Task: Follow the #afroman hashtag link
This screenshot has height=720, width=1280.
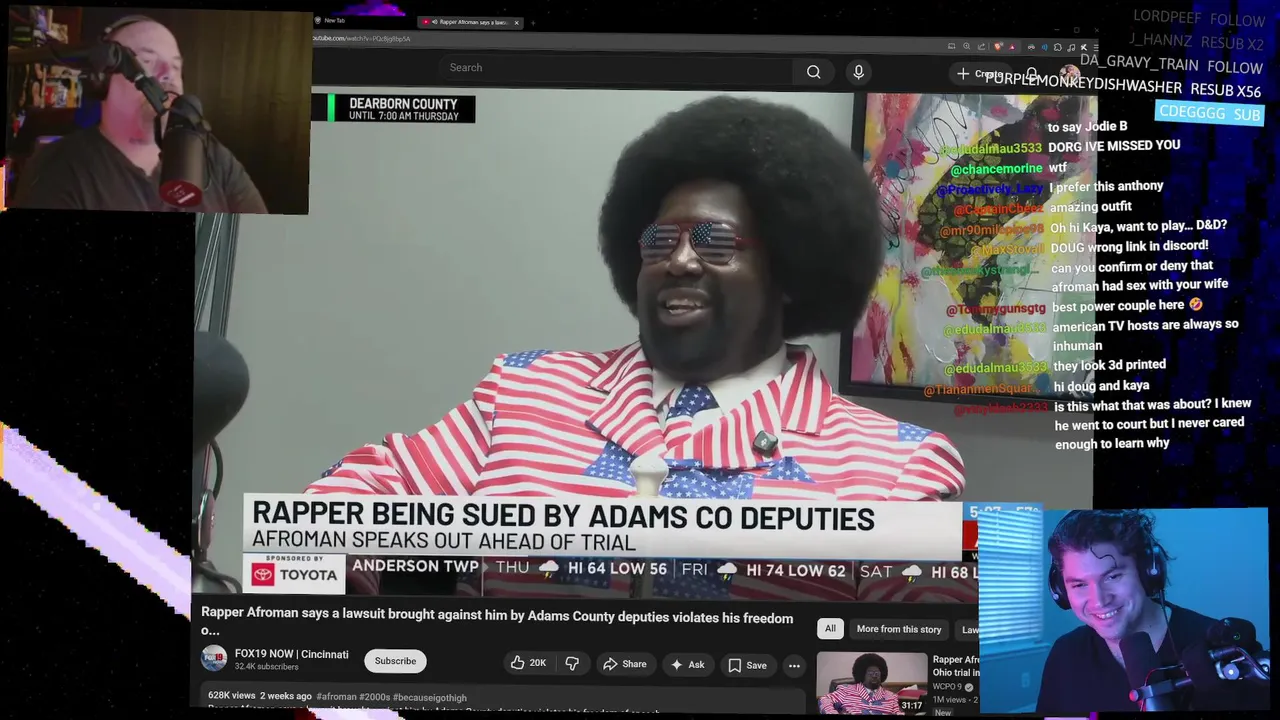Action: [335, 696]
